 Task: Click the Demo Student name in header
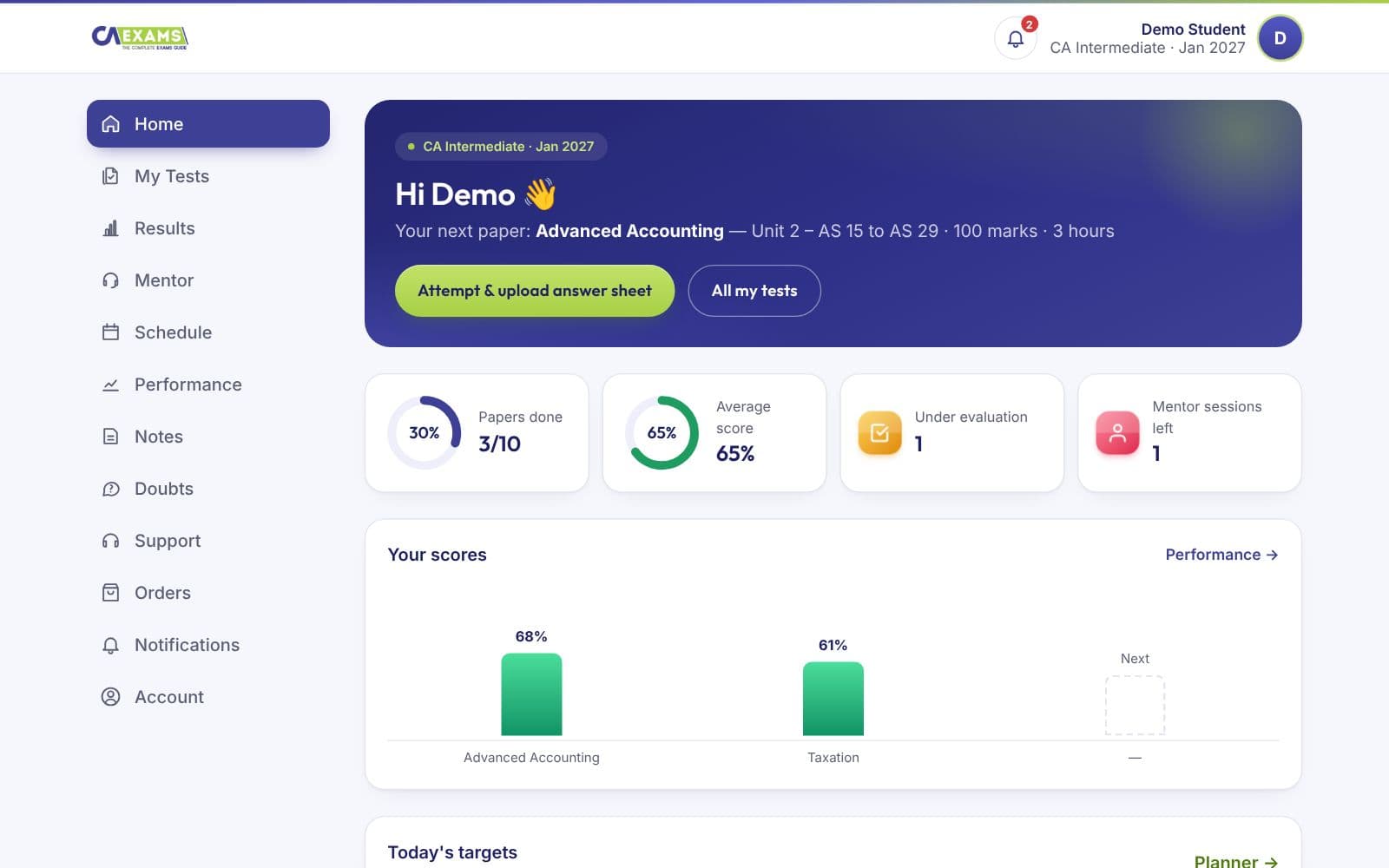pos(1193,30)
